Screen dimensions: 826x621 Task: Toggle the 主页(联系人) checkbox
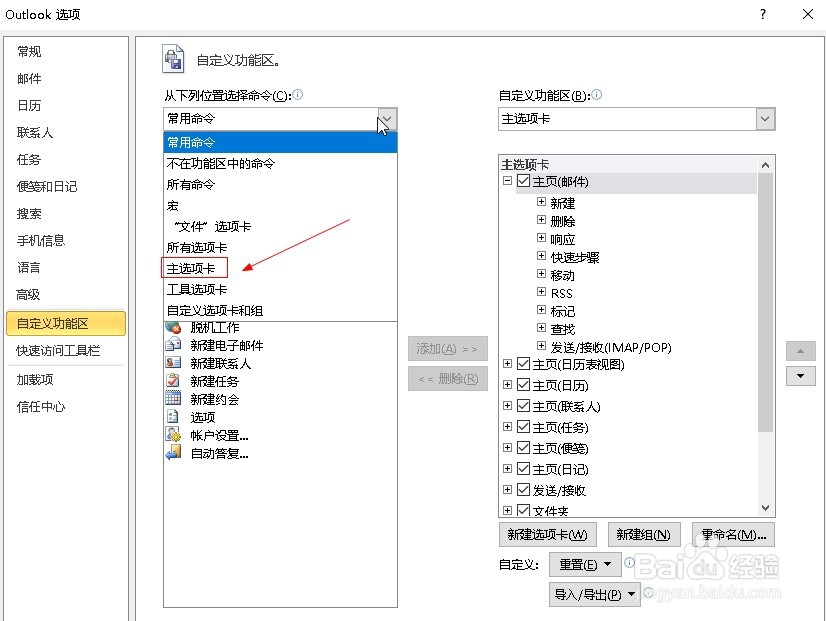click(x=523, y=406)
